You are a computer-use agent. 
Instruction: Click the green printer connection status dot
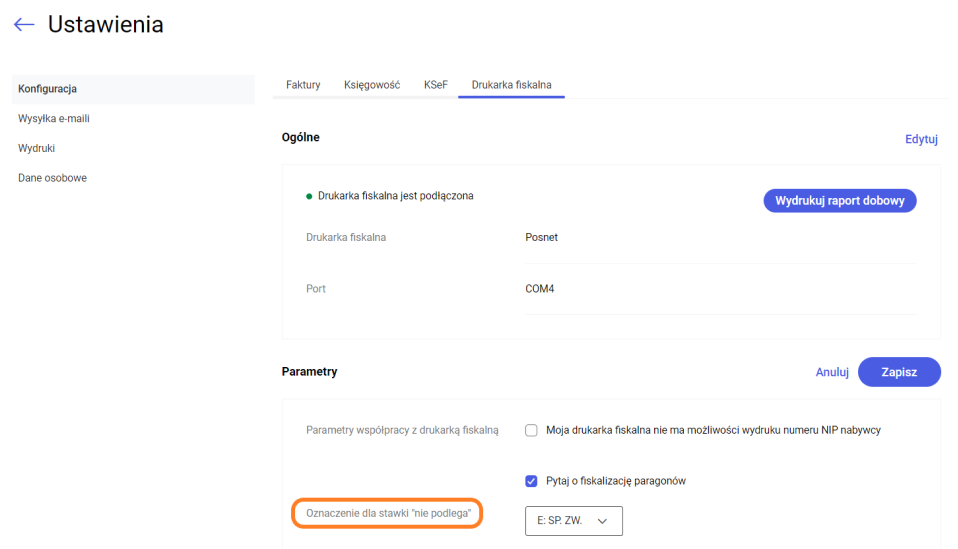tap(309, 197)
